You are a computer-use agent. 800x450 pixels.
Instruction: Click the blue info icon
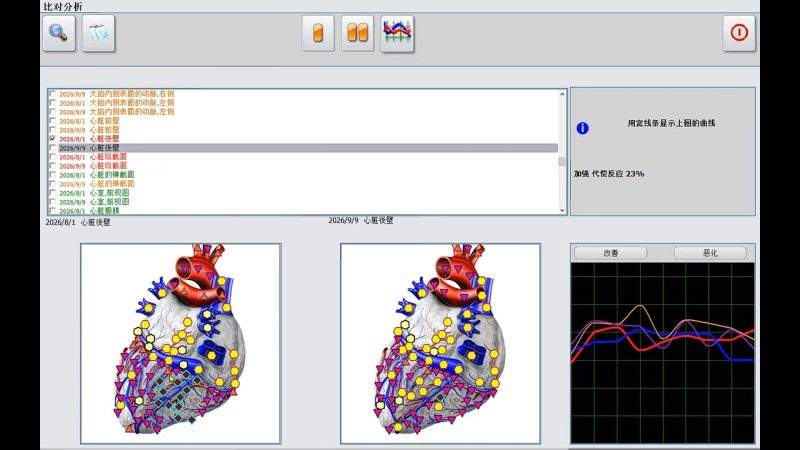coord(582,128)
